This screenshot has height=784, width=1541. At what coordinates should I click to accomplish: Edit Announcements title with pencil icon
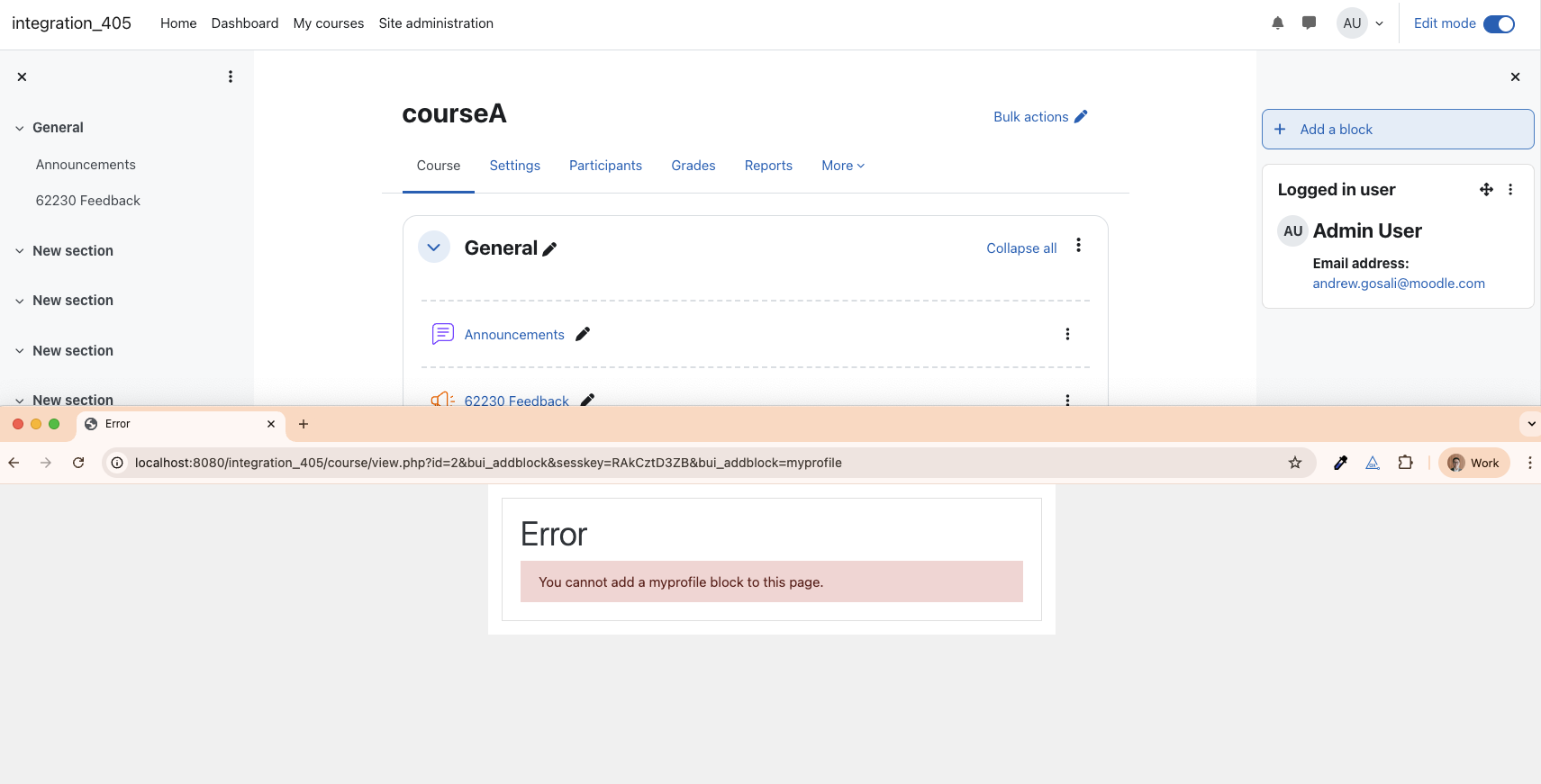point(583,334)
